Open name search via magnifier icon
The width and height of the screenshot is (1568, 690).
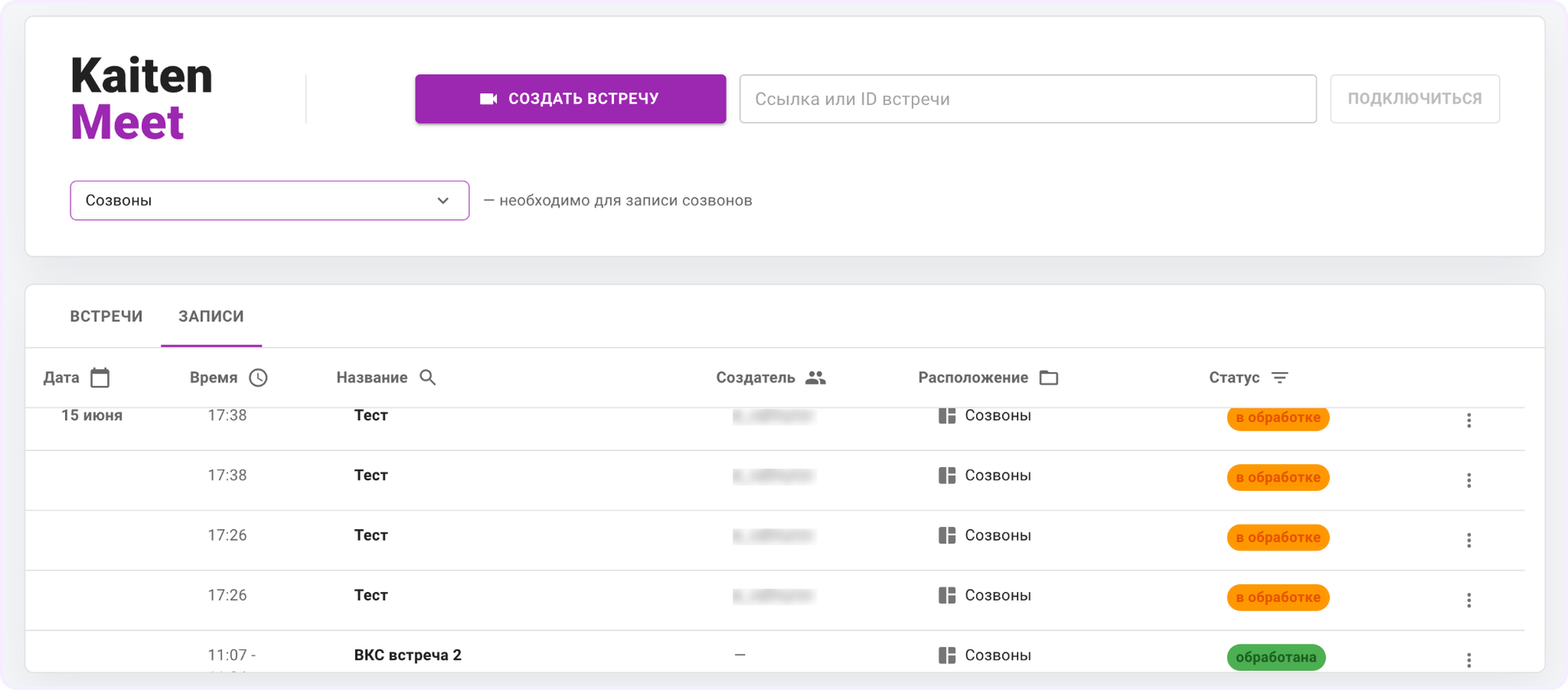[x=427, y=377]
